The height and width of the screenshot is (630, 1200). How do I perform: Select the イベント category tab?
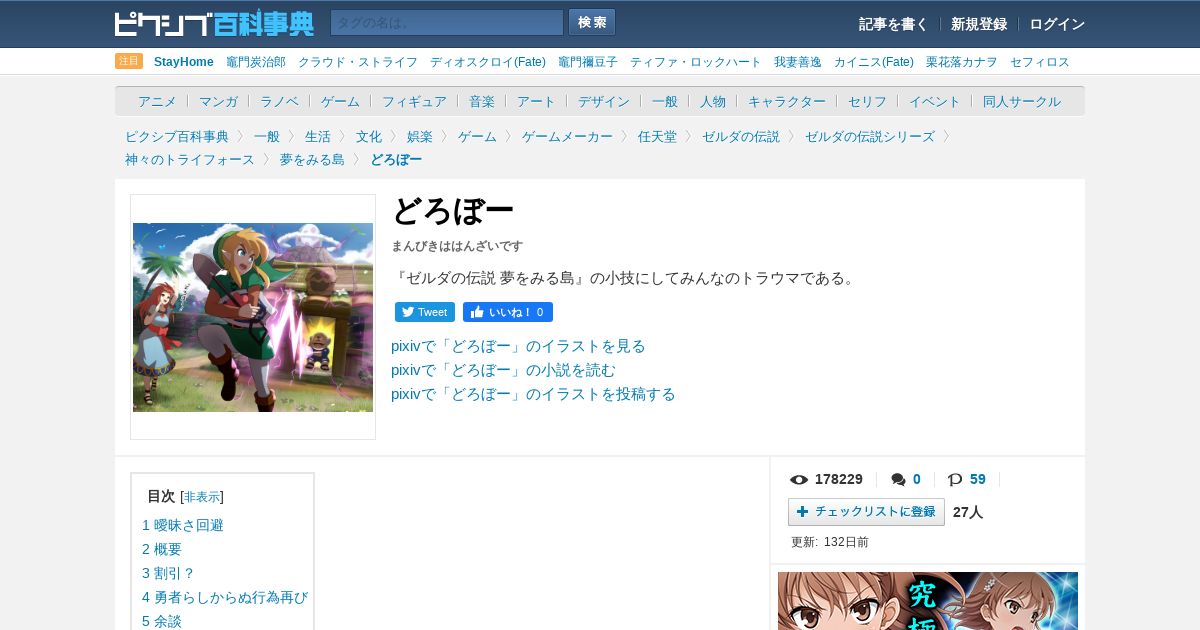tap(935, 101)
